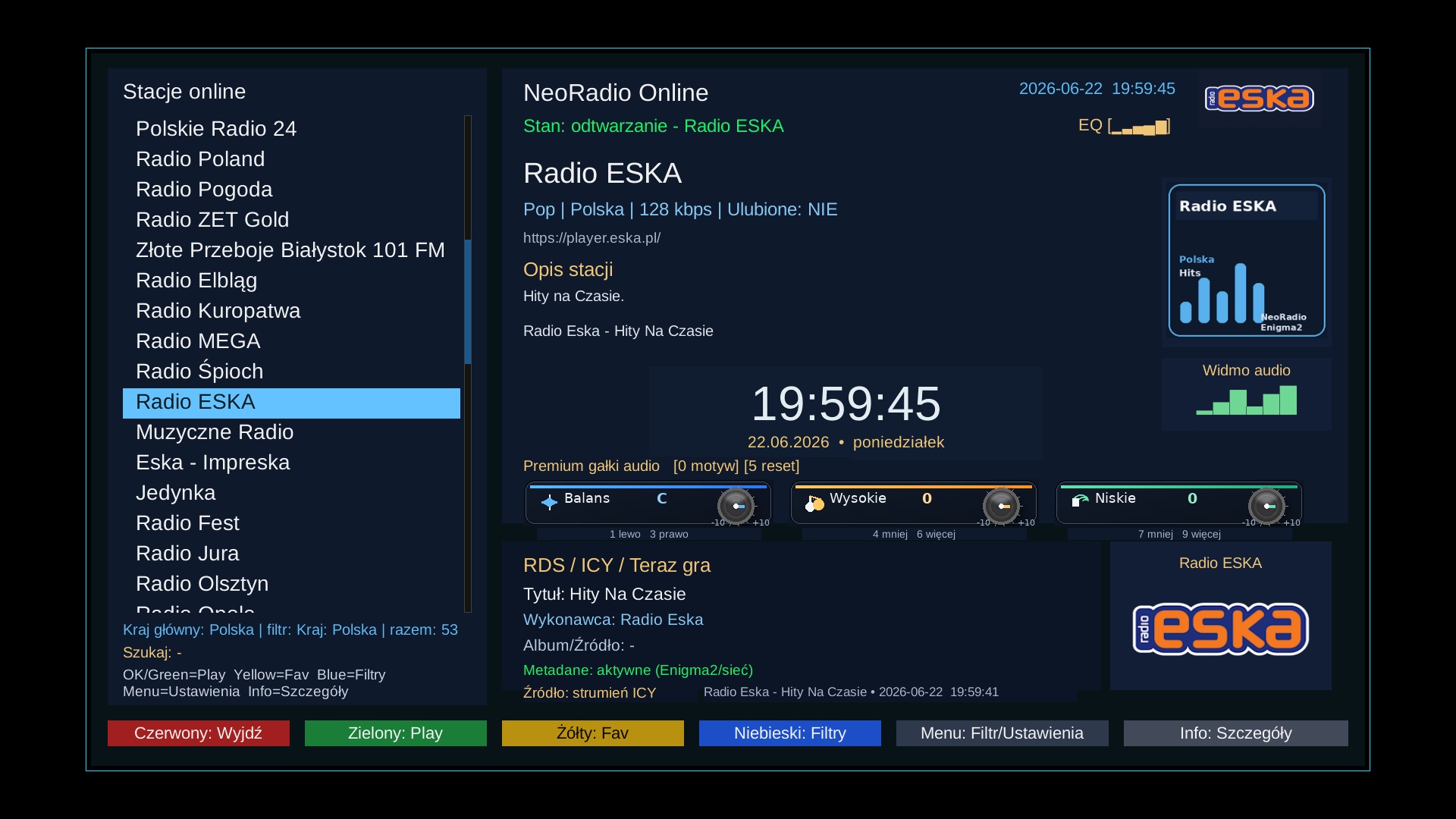Click Metadane: aktywne (Enigma2/sieć) line

click(638, 670)
